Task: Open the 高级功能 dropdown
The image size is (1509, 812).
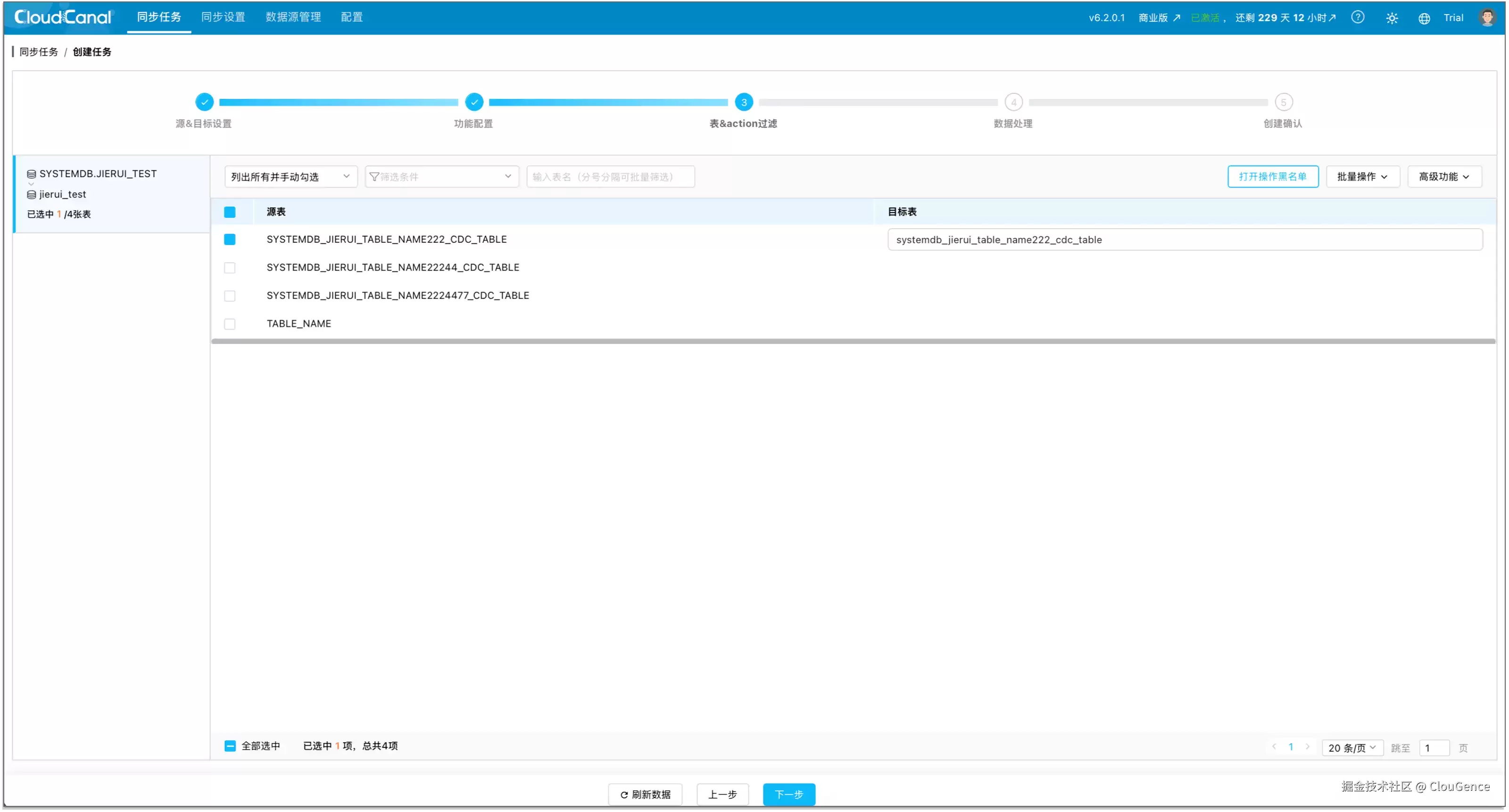Action: coord(1444,176)
